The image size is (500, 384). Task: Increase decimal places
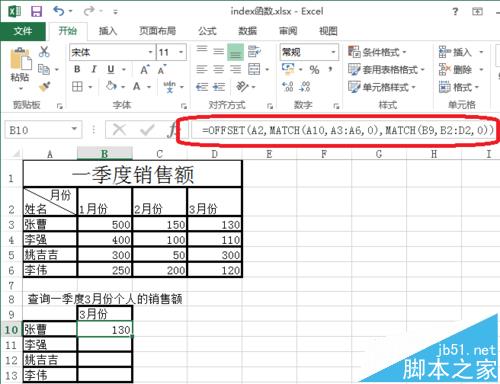[x=288, y=87]
